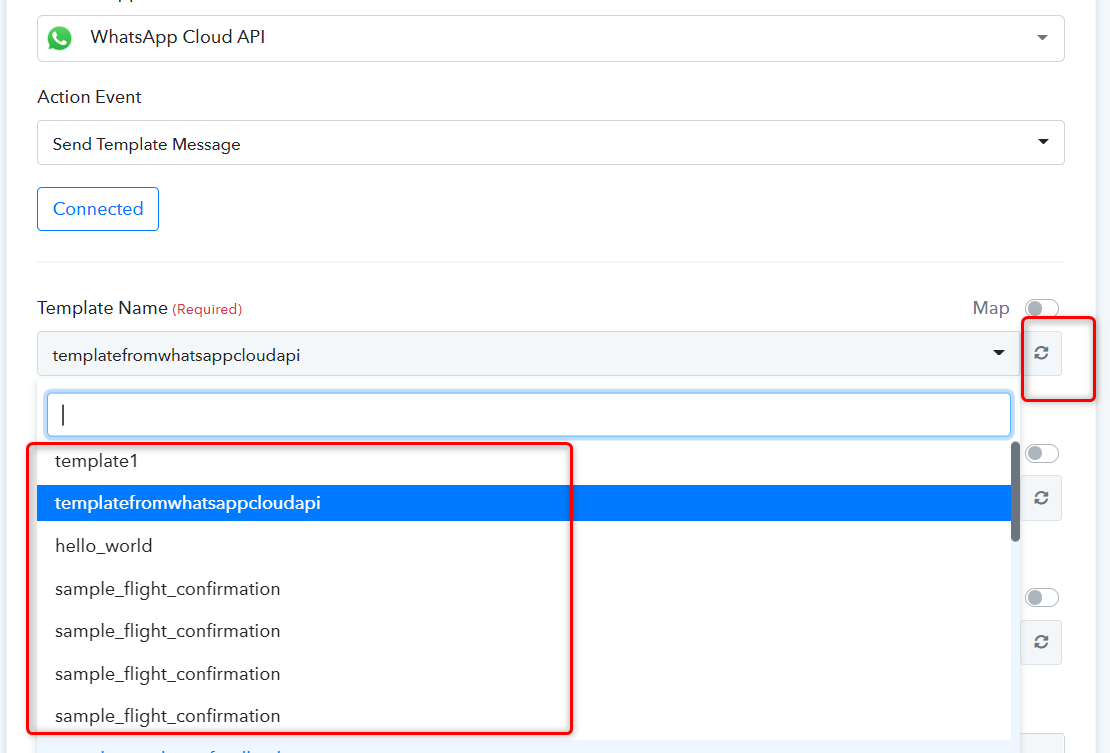
Task: Collapse the Template Name dropdown showing templatefromwhatsappcloudapi
Action: pos(528,354)
